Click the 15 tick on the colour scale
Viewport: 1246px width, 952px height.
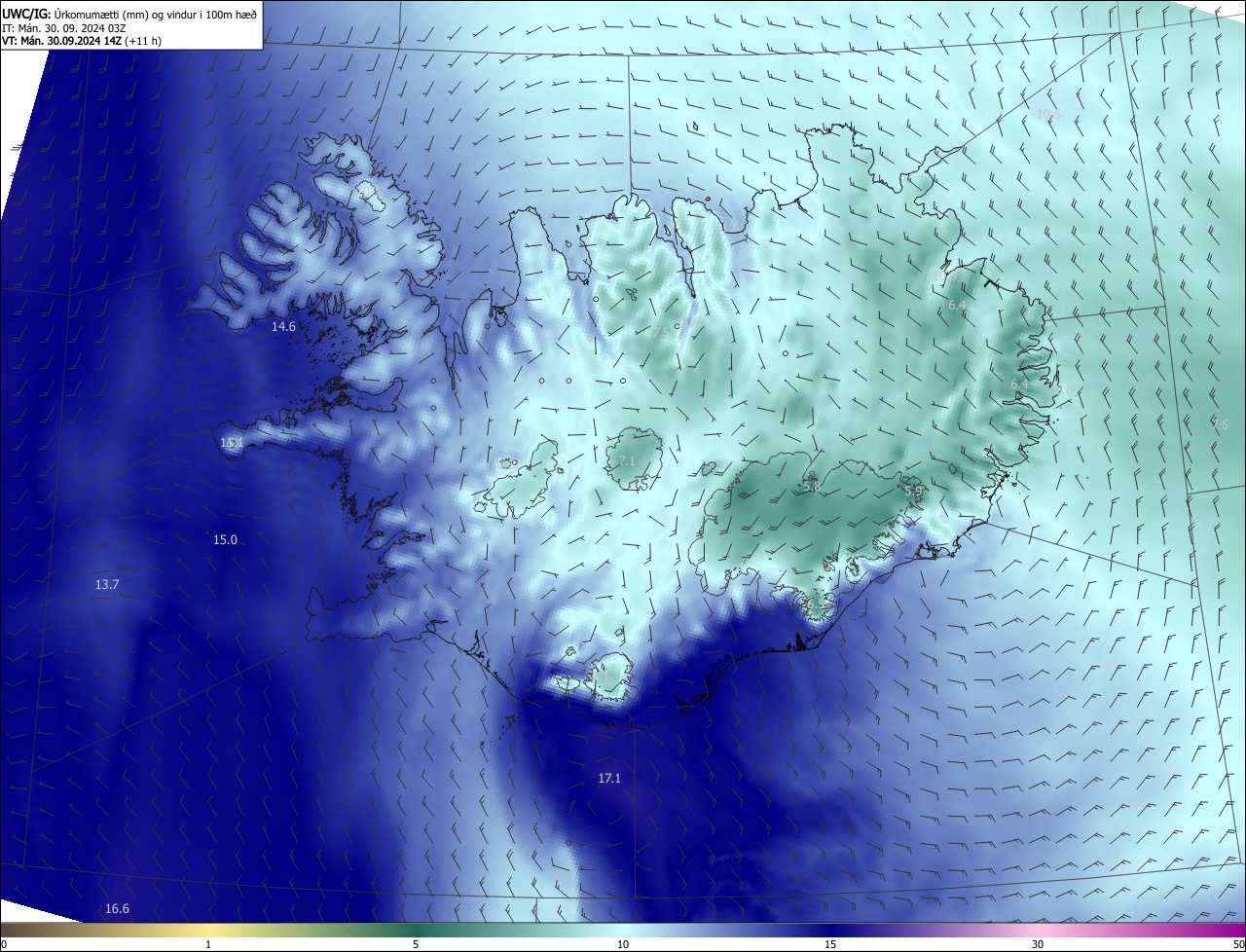tap(830, 944)
